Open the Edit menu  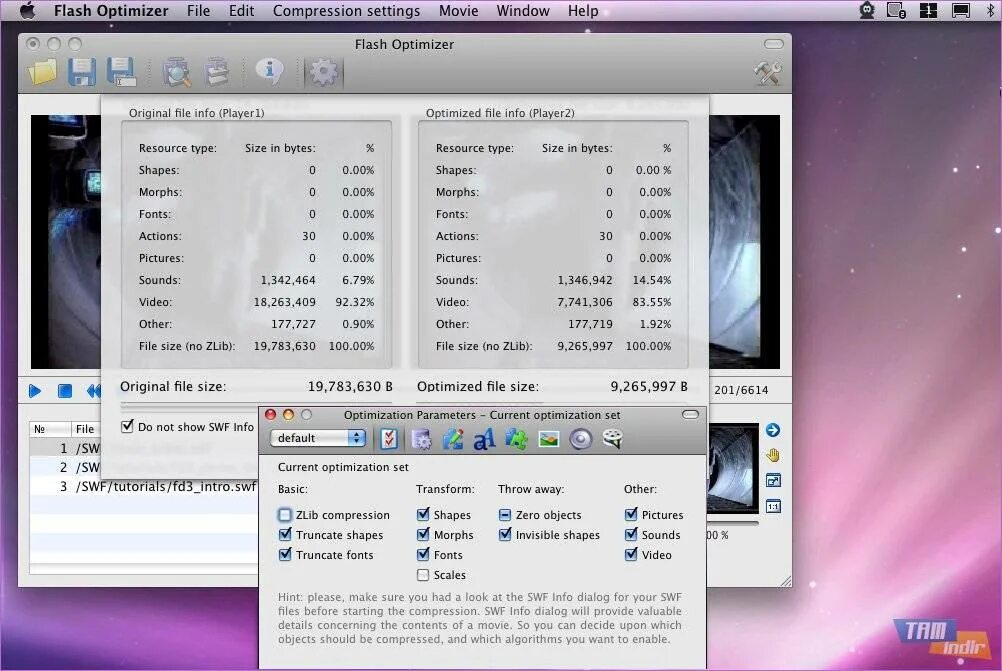pyautogui.click(x=242, y=11)
